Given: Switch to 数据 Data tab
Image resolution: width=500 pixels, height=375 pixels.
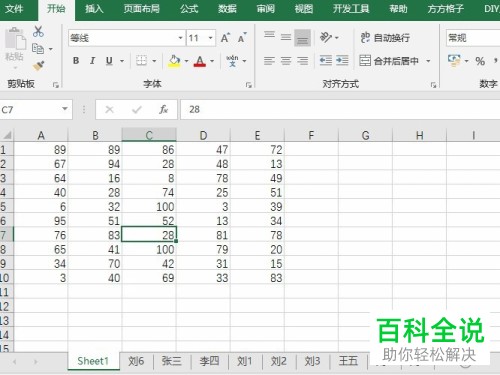Looking at the screenshot, I should (227, 9).
